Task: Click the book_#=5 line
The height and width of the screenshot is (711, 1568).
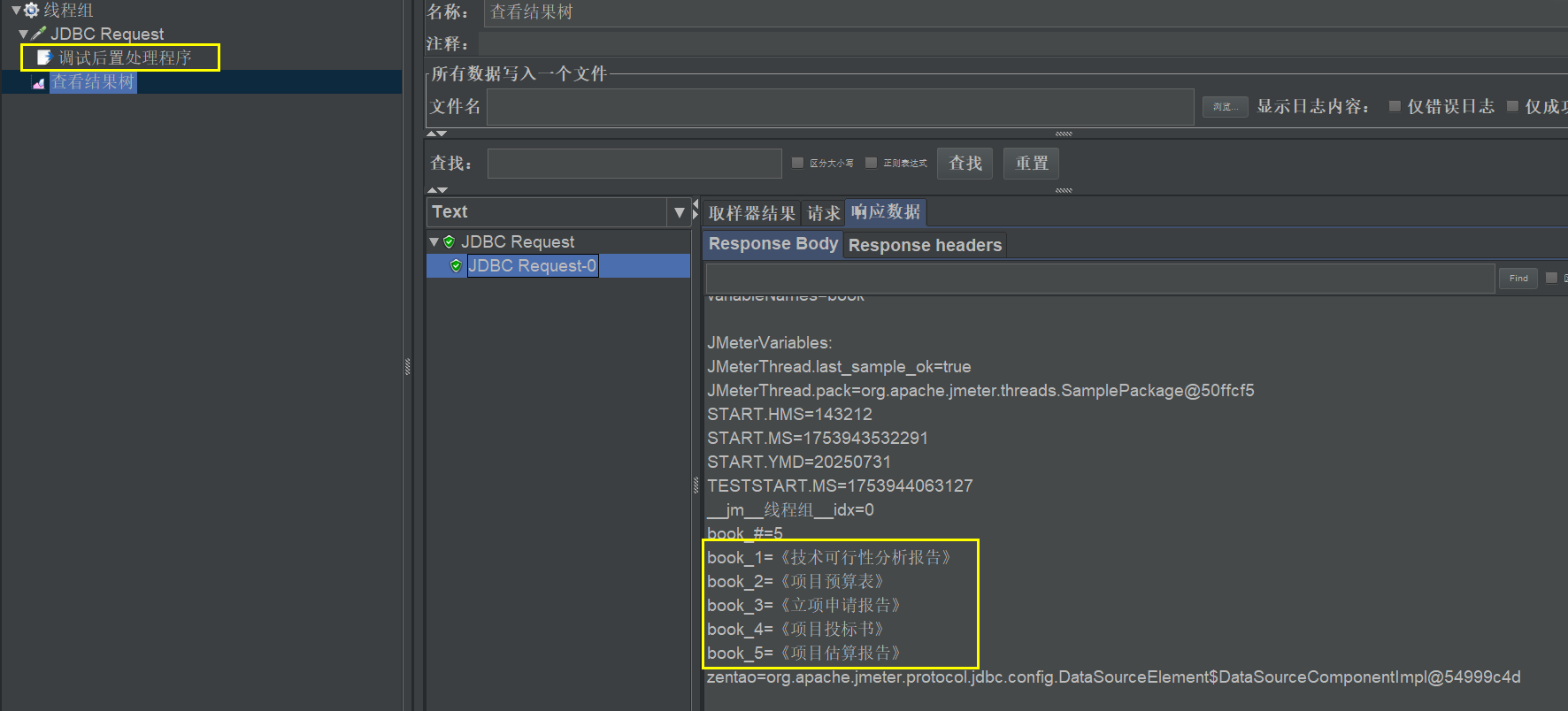Action: (x=745, y=533)
